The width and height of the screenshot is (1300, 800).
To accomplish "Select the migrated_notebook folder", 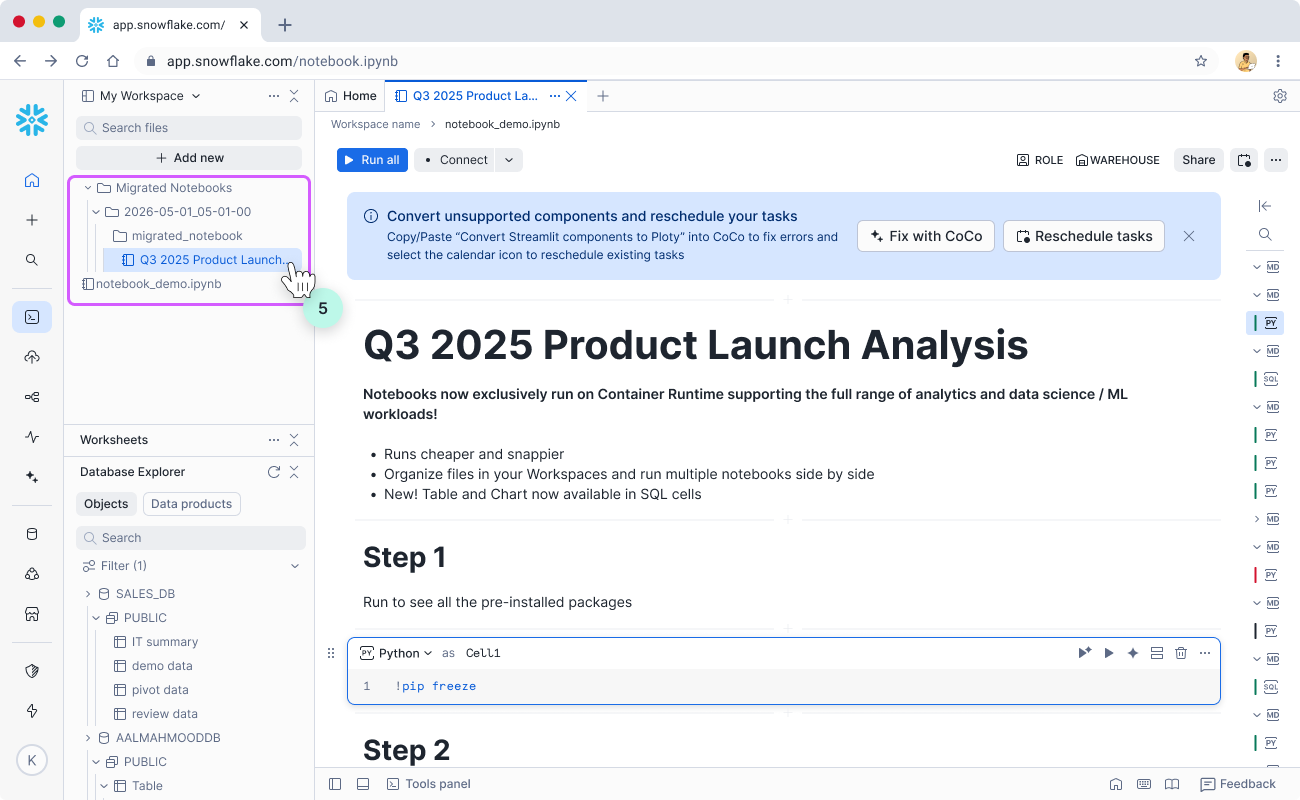I will 178,236.
